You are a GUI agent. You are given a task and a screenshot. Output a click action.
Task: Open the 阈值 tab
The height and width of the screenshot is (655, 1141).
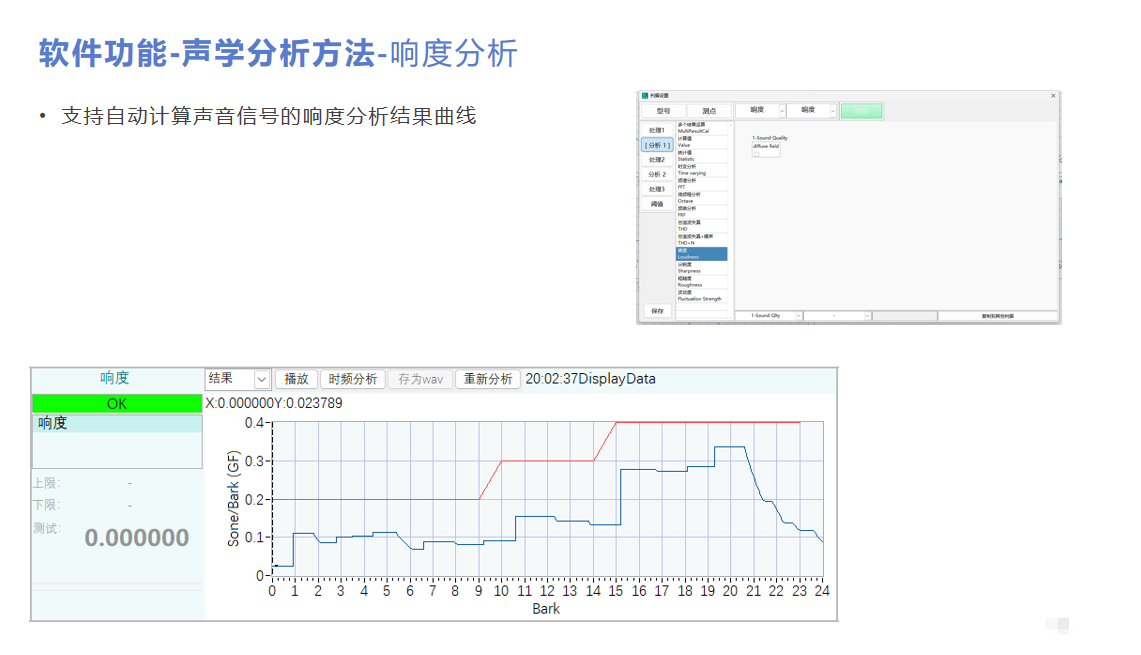[657, 204]
